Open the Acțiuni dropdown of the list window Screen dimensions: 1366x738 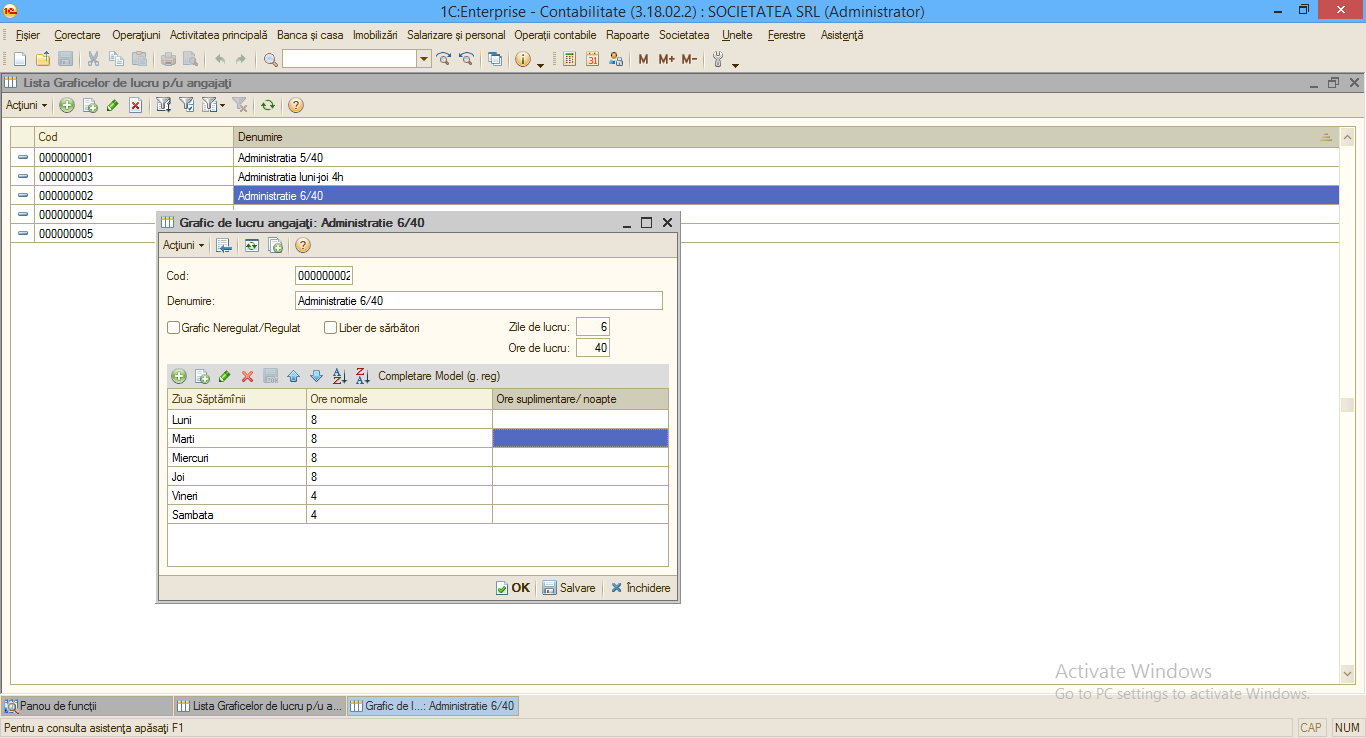[27, 105]
